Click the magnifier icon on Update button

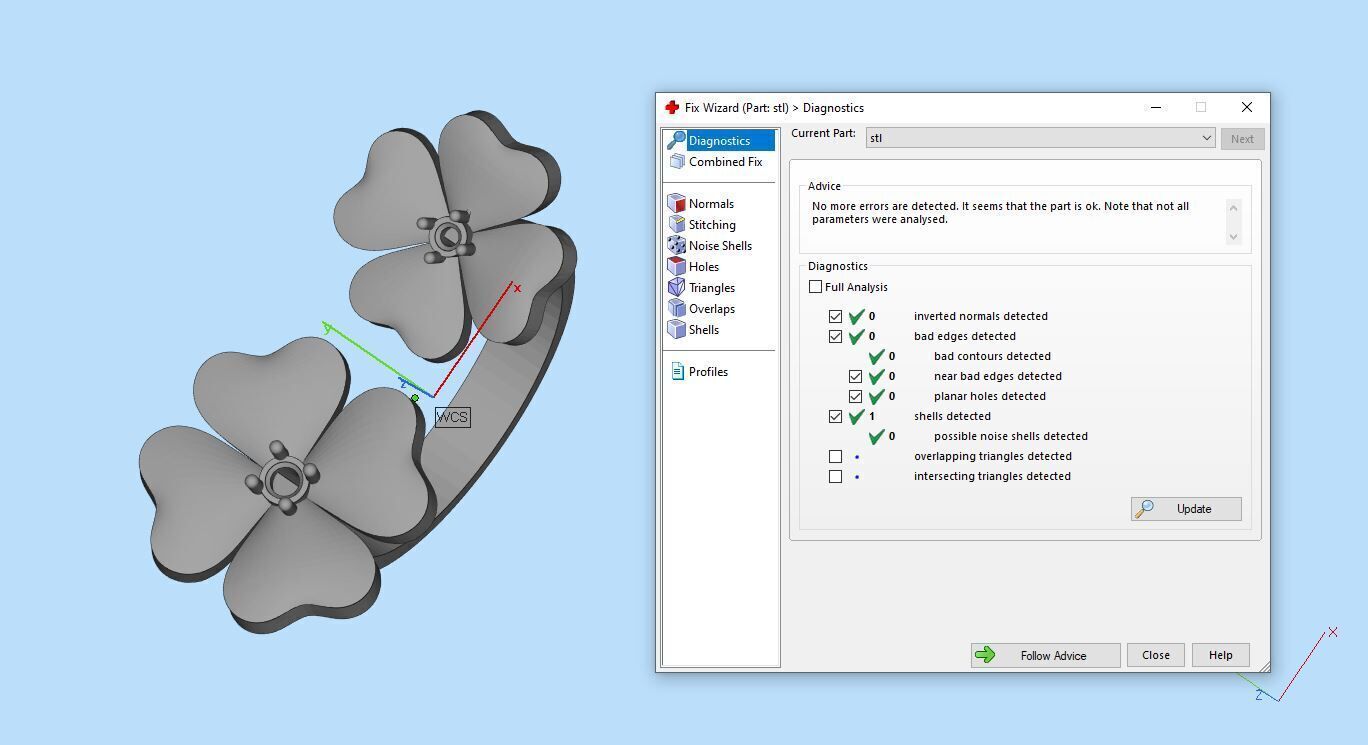1146,508
